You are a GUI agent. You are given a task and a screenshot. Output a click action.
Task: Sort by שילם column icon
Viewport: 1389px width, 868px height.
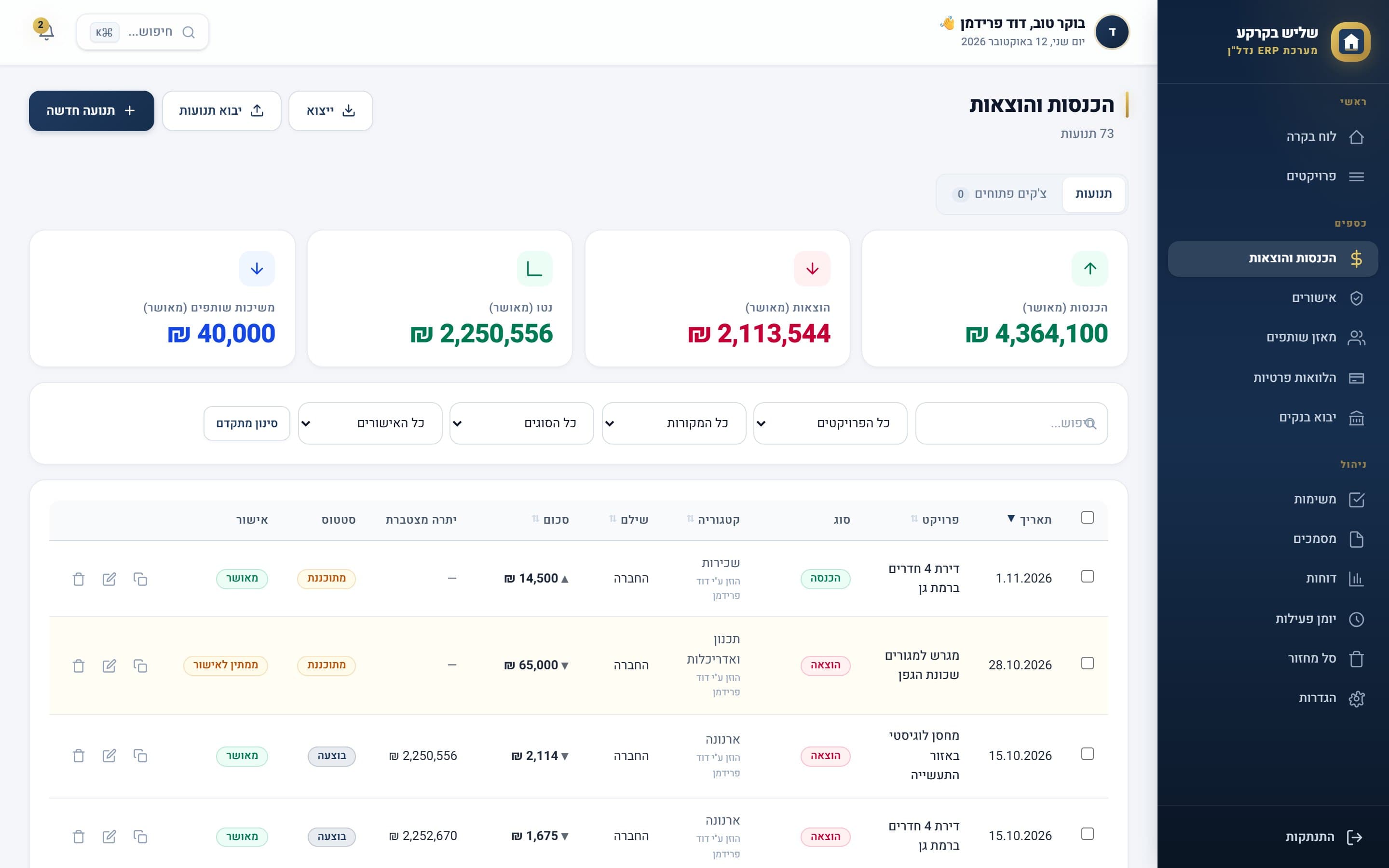(x=613, y=519)
